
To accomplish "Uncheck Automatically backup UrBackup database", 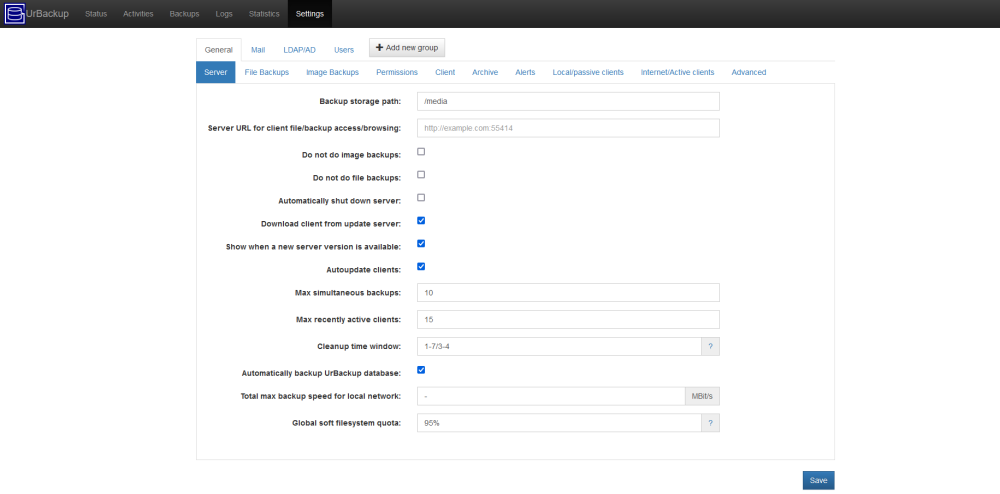I will pos(421,370).
